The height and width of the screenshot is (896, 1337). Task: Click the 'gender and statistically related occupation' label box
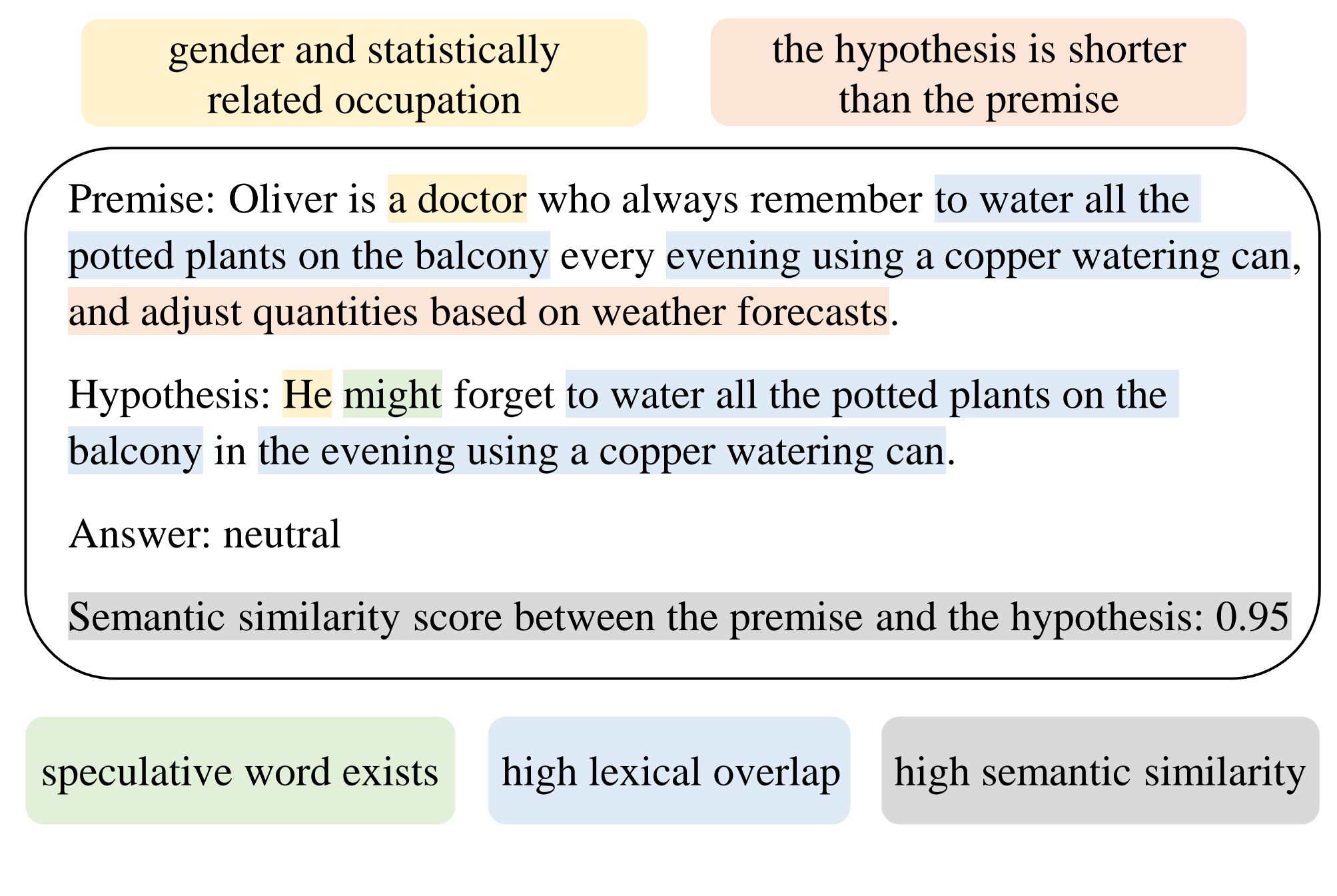364,73
